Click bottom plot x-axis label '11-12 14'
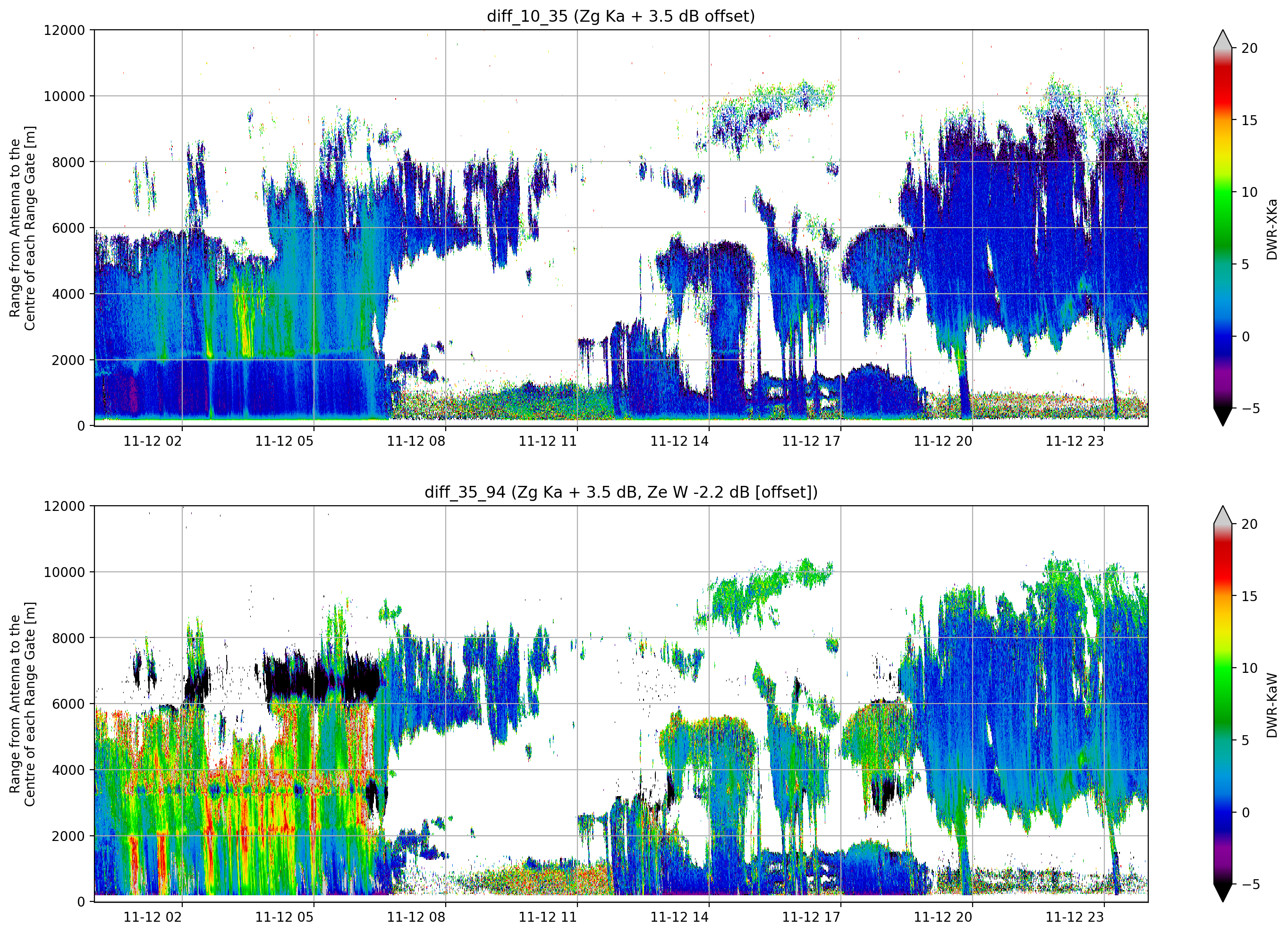This screenshot has width=1288, height=934. click(x=680, y=917)
